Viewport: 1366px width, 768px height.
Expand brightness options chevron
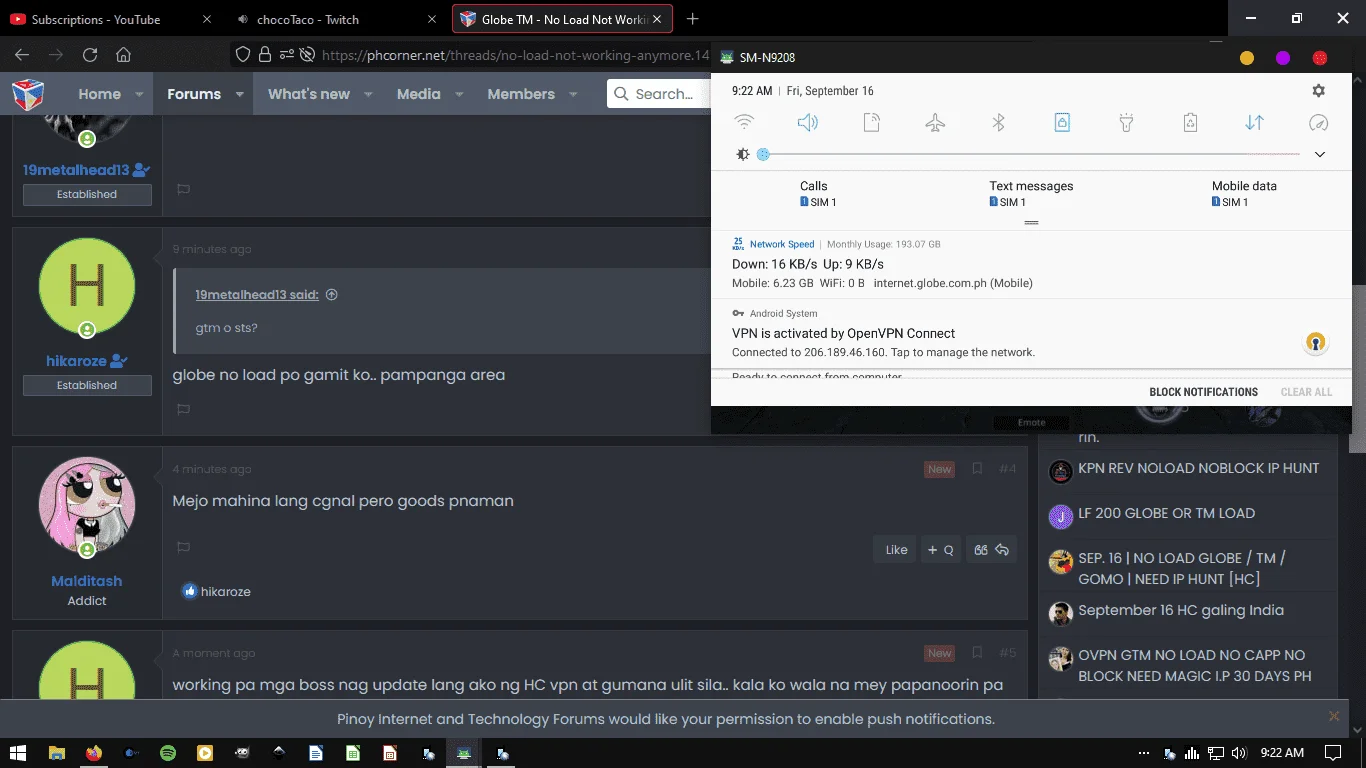pyautogui.click(x=1320, y=155)
